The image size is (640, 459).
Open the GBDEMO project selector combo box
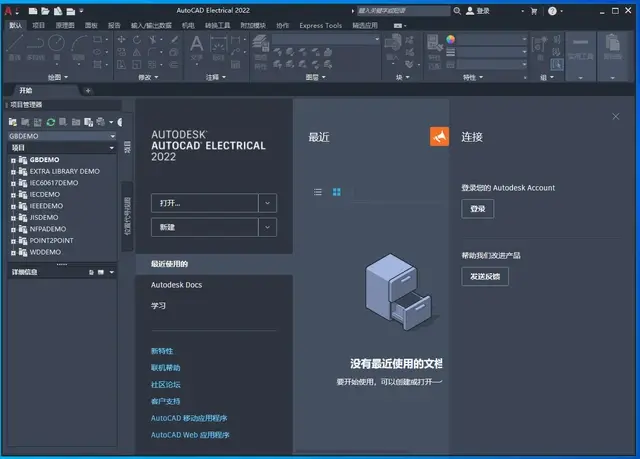pyautogui.click(x=62, y=136)
